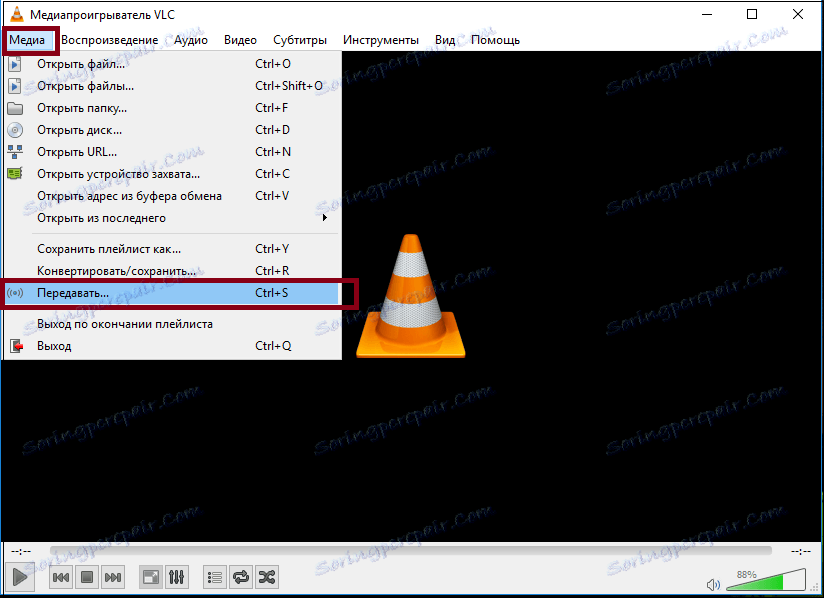The image size is (824, 598).
Task: Show the playlist view icon
Action: click(x=214, y=576)
